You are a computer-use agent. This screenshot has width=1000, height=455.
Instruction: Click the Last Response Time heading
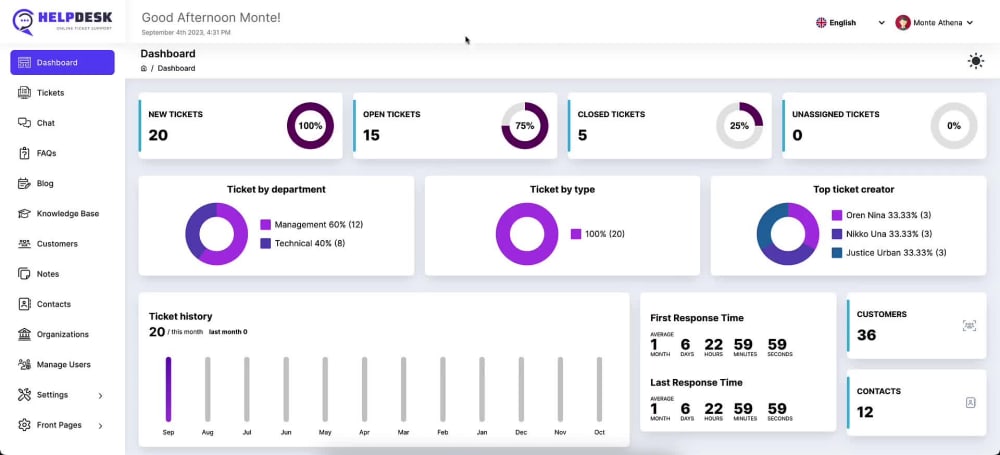click(696, 382)
